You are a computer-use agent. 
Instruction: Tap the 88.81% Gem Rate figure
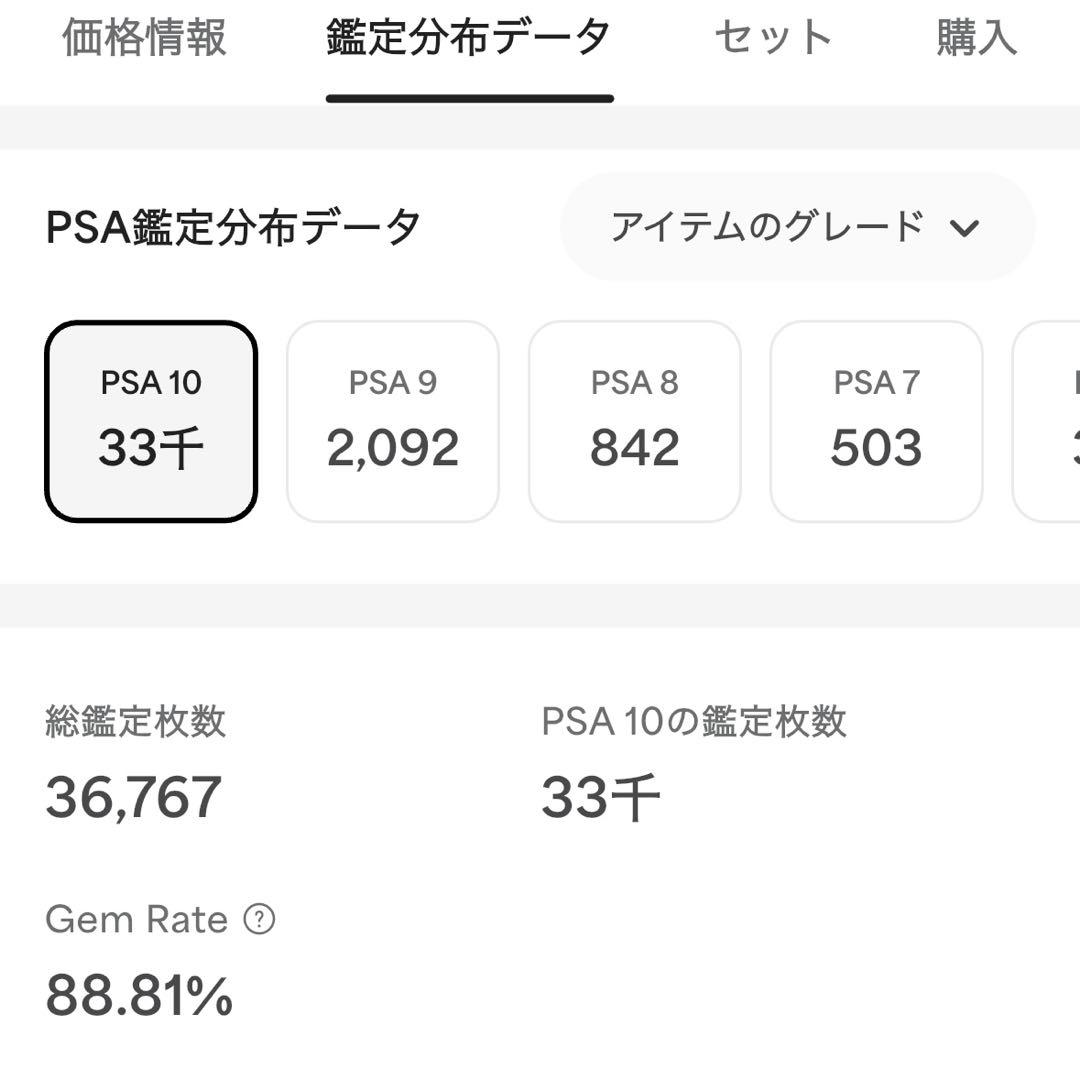tap(138, 995)
